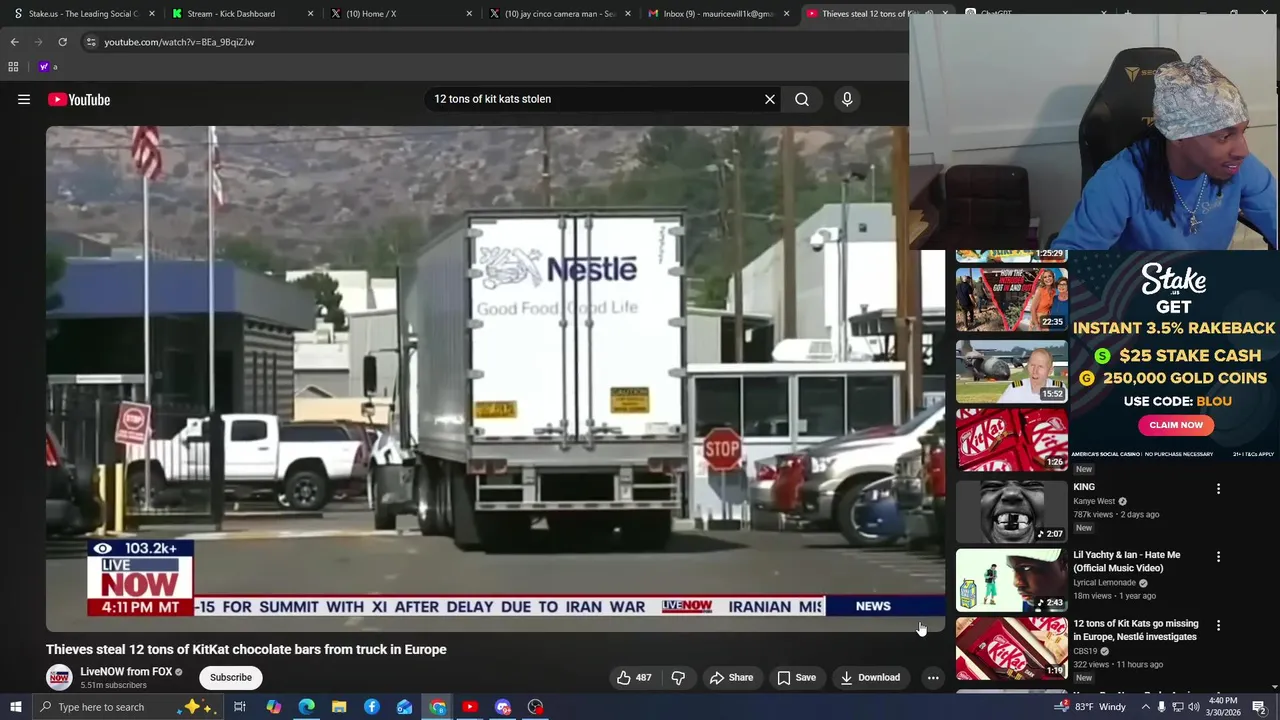
Task: View site information icon in address bar
Action: pyautogui.click(x=91, y=42)
